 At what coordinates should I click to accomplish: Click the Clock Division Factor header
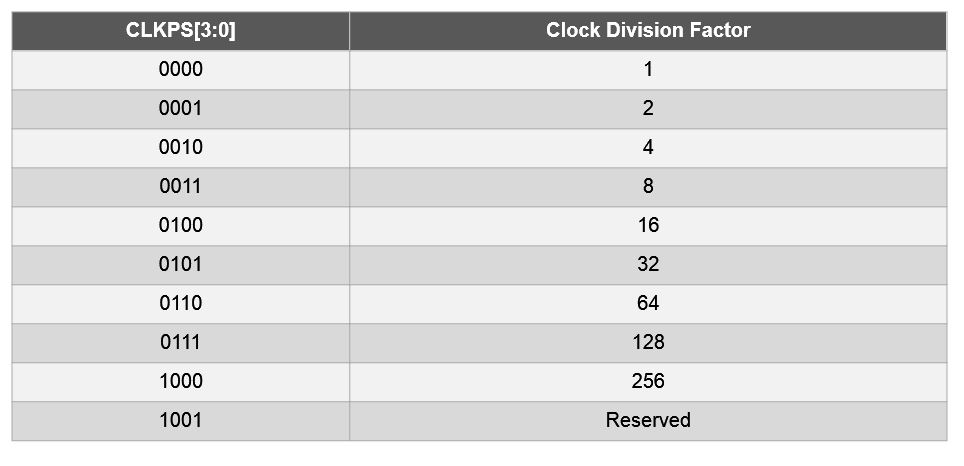(x=648, y=31)
